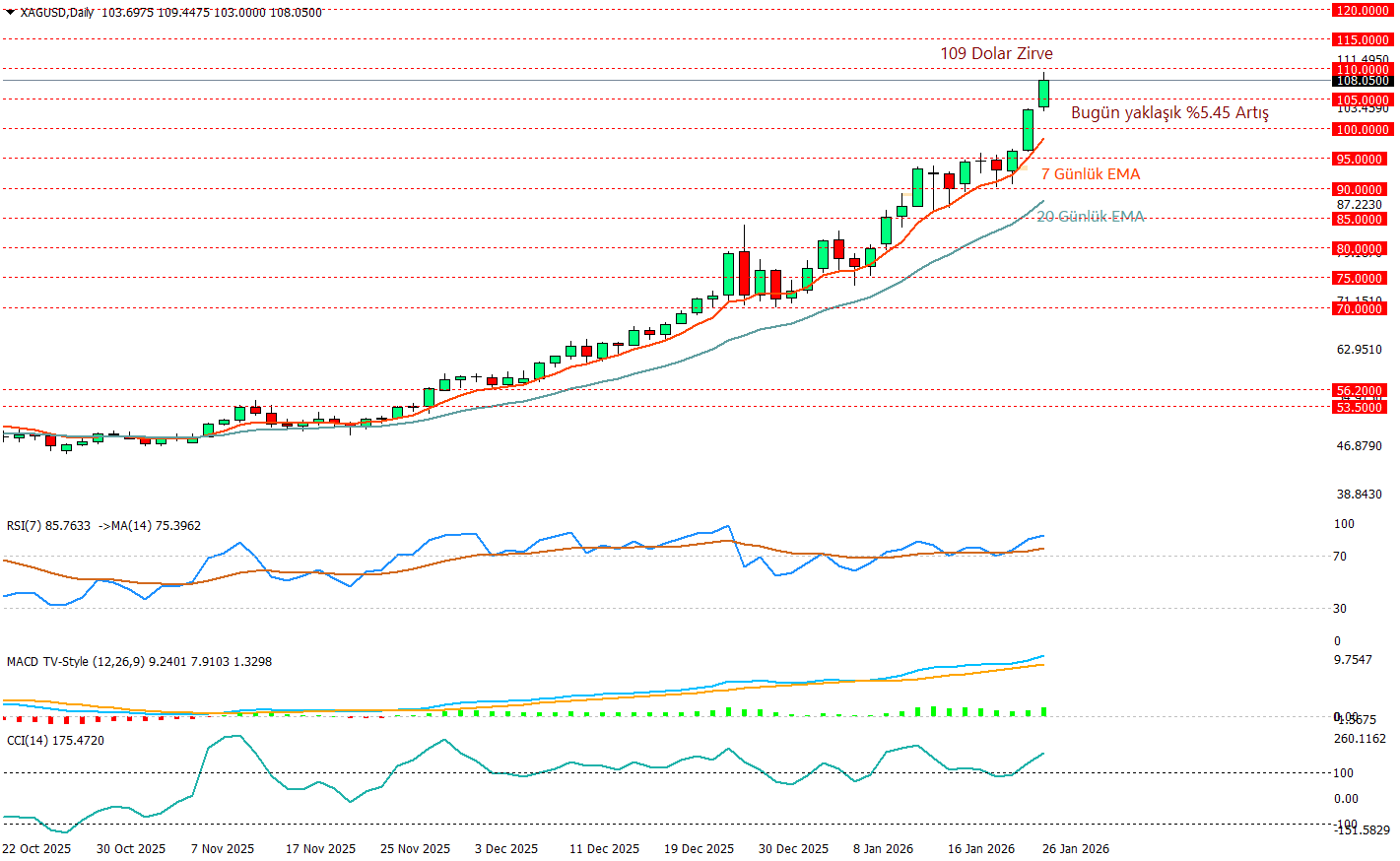Click the XAGUSD,Daily chart title
Screen dimensions: 1400x861
point(56,12)
